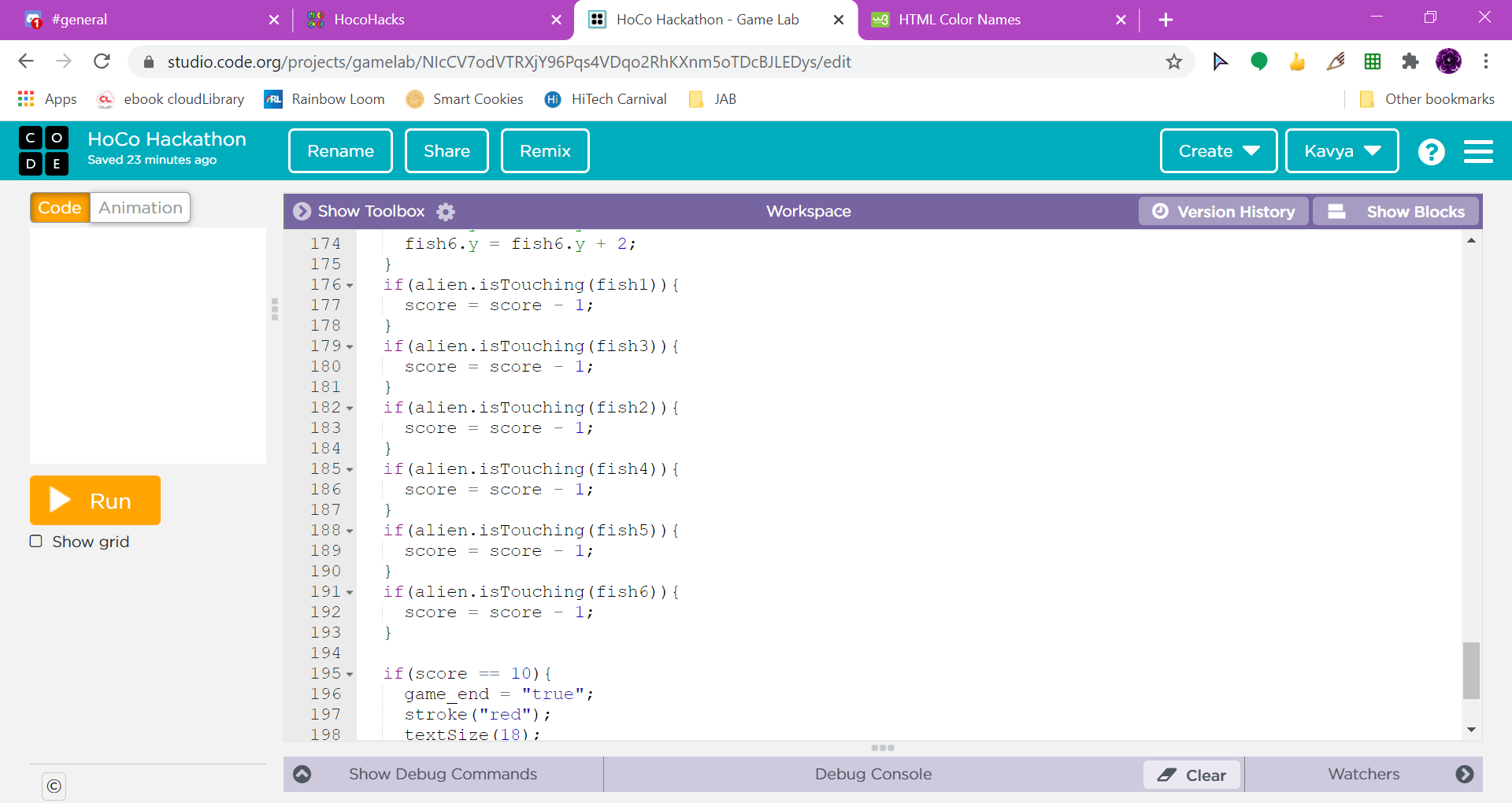Clear the debug console

tap(1192, 775)
